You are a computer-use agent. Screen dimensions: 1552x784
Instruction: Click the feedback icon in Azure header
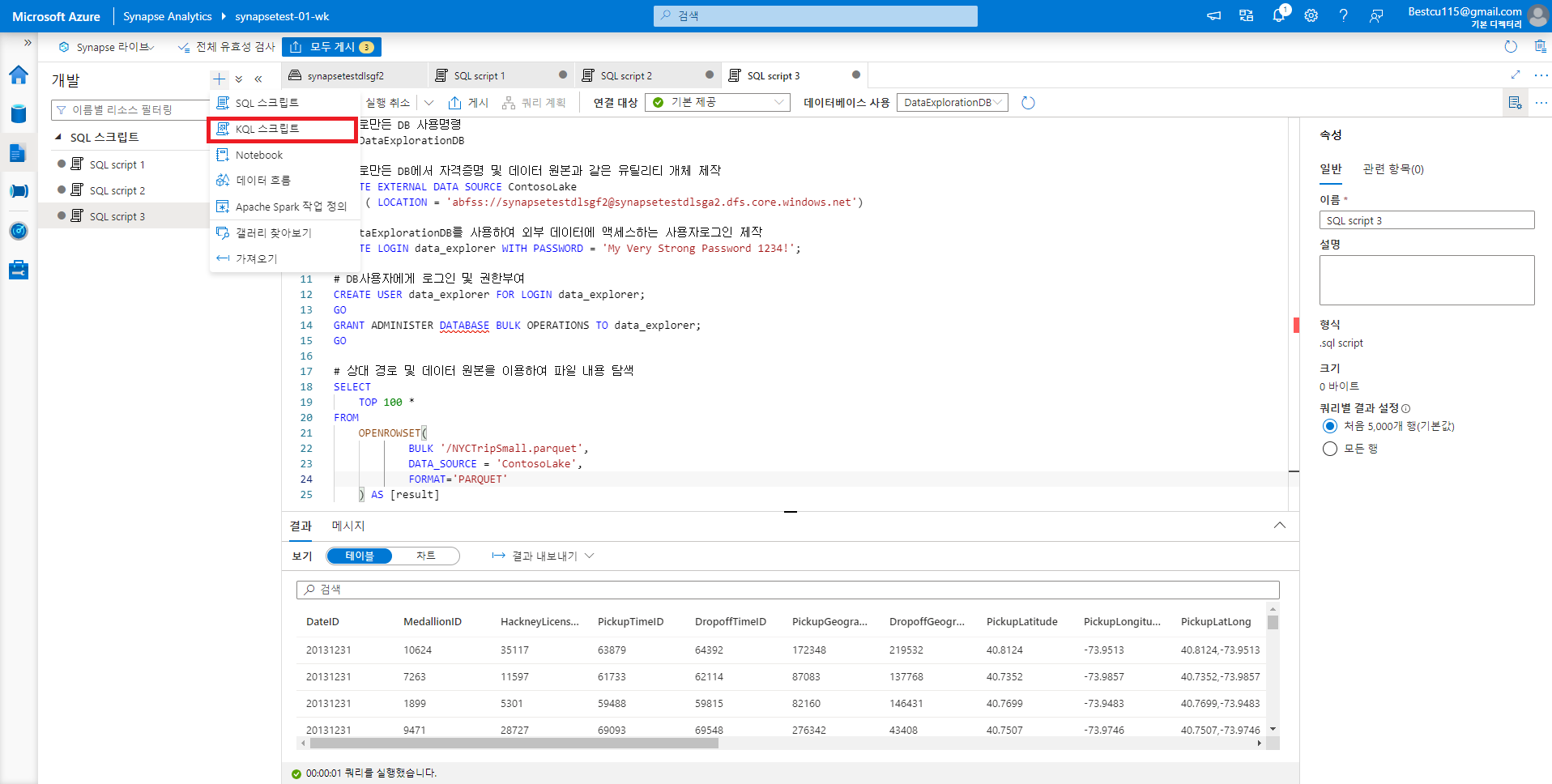1375,15
